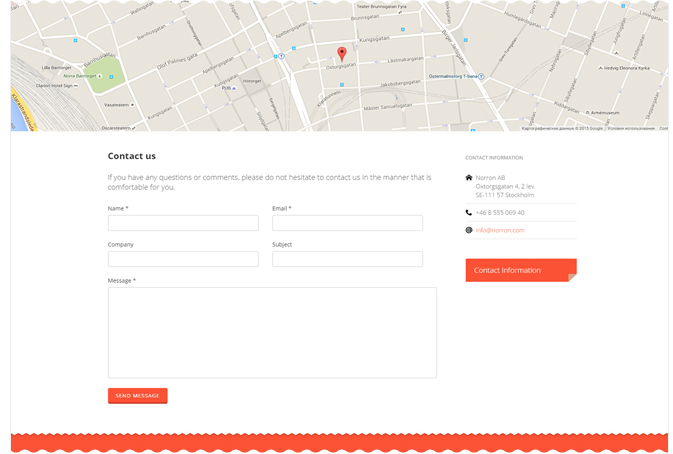Click the home address icon beside Norron AB

469,178
